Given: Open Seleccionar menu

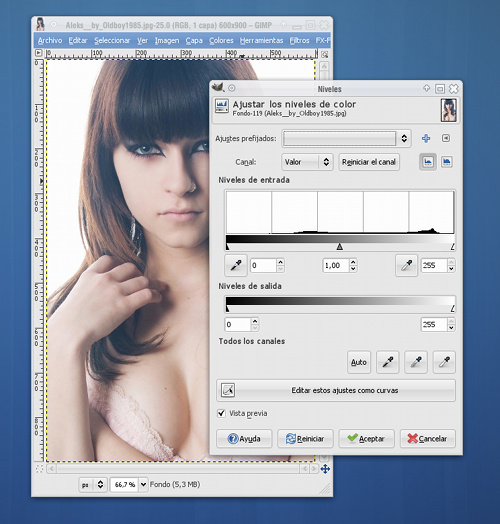Looking at the screenshot, I should [112, 40].
